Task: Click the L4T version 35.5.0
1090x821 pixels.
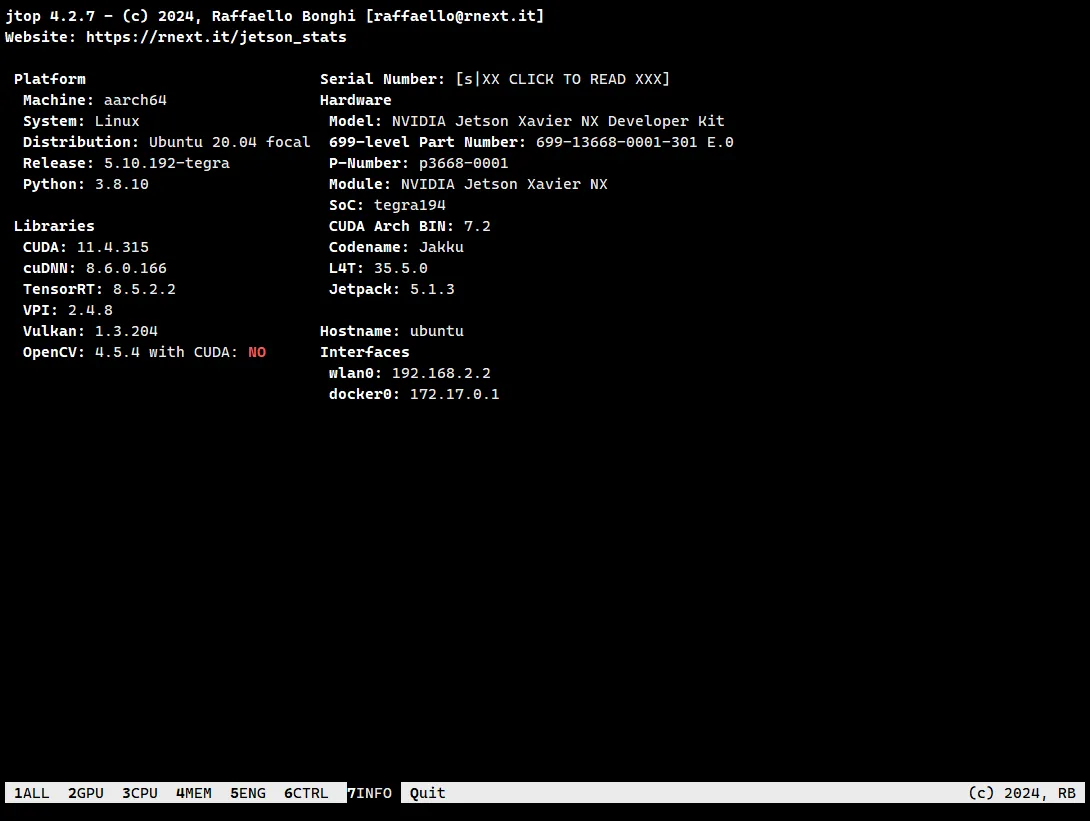Action: (x=401, y=268)
